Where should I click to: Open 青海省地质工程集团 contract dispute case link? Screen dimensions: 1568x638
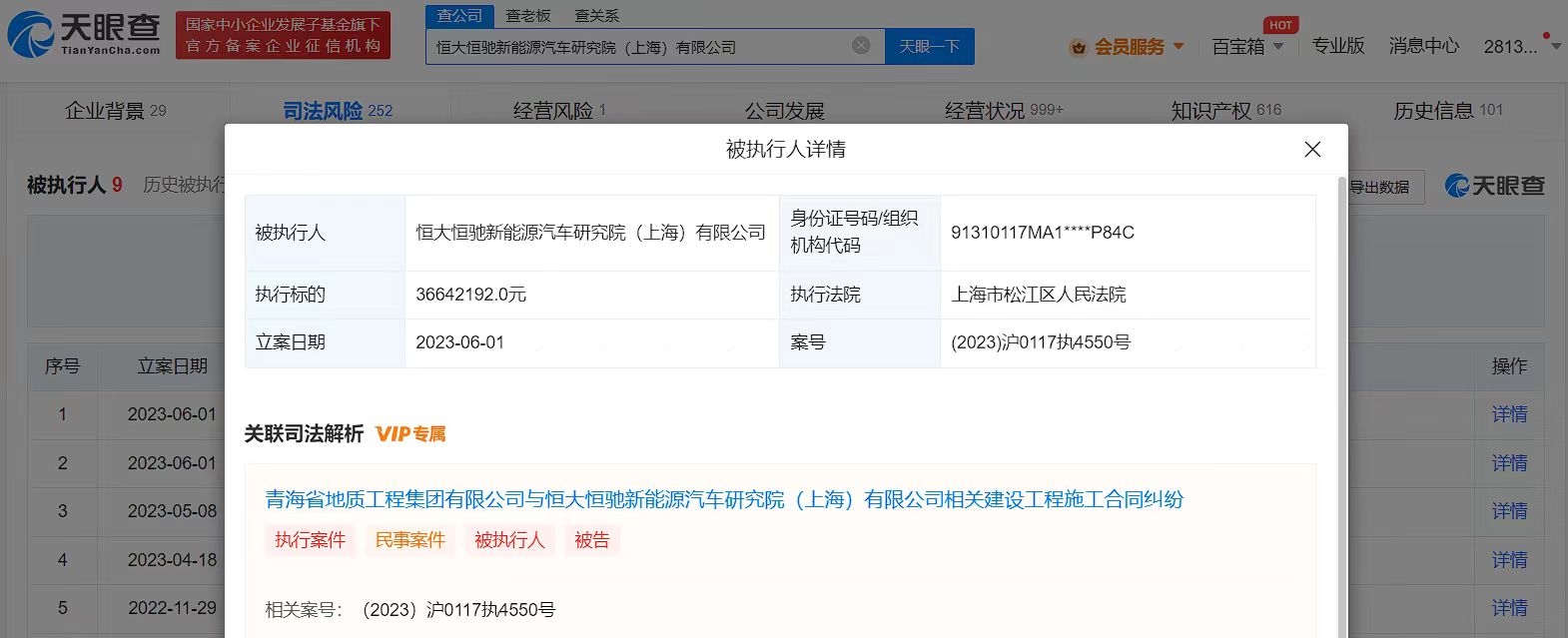pos(724,499)
